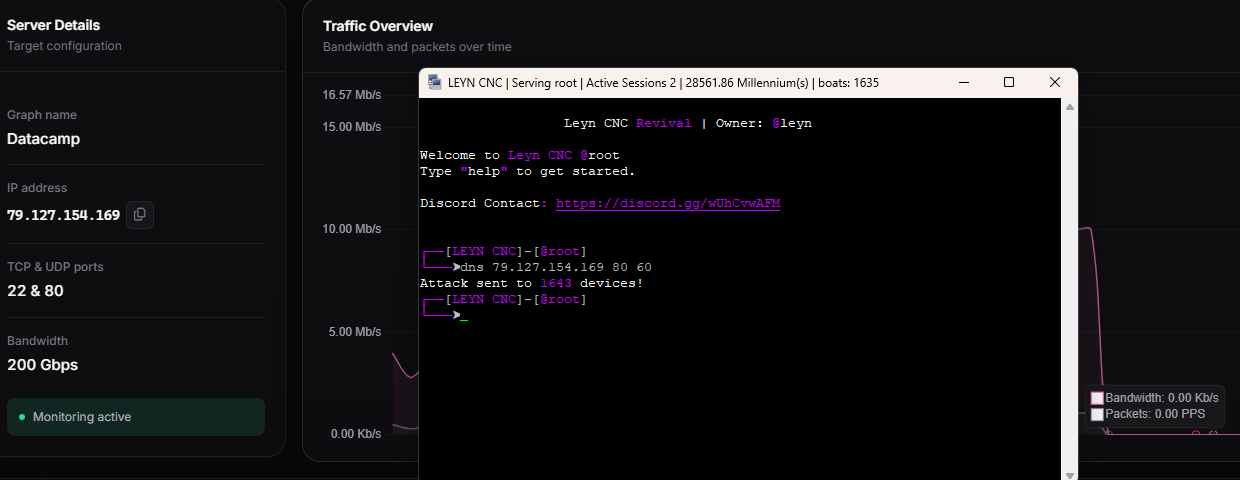Toggle the Bandwidth legend swatch

(x=1097, y=398)
